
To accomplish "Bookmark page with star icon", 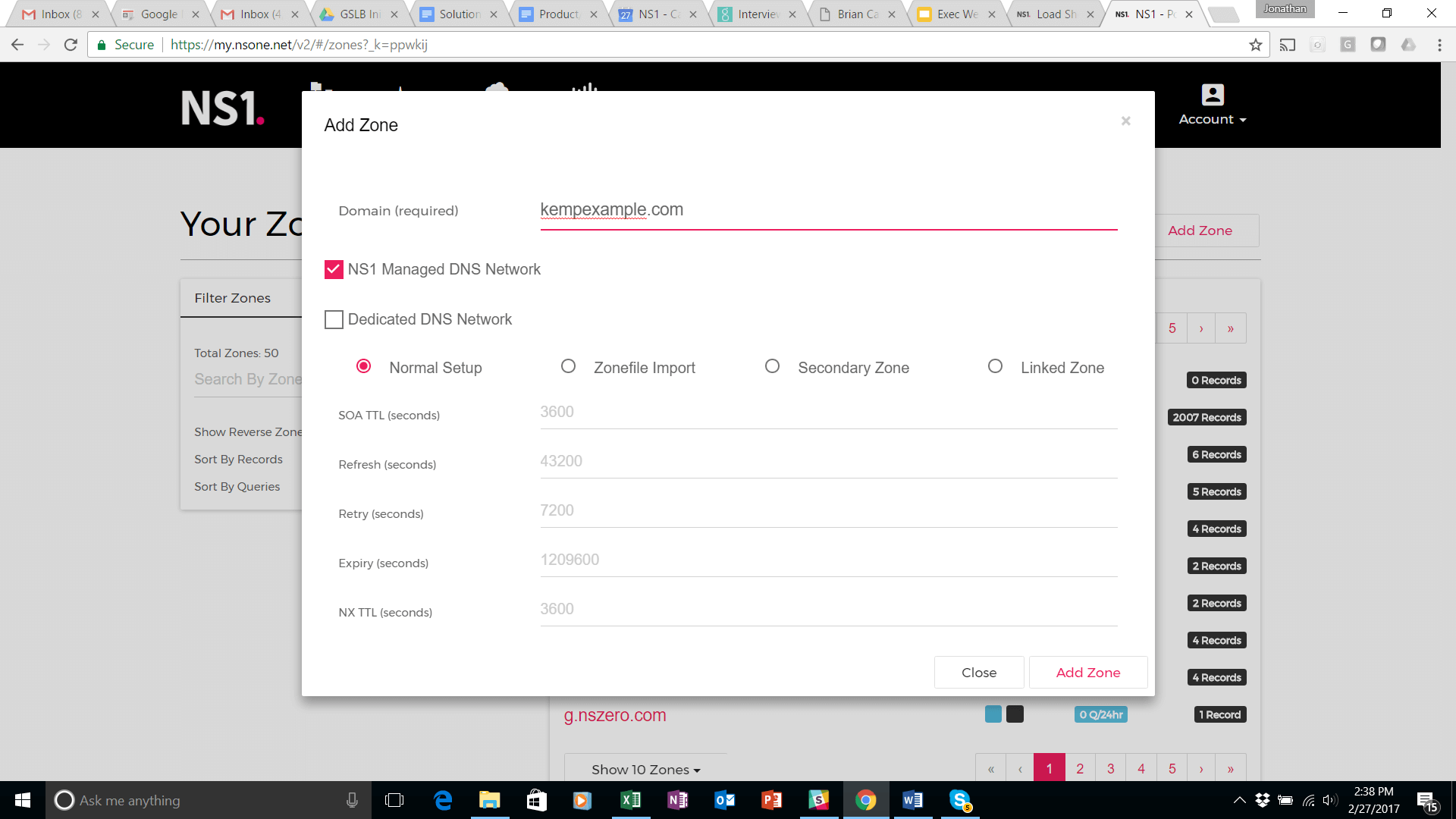I will pos(1255,45).
